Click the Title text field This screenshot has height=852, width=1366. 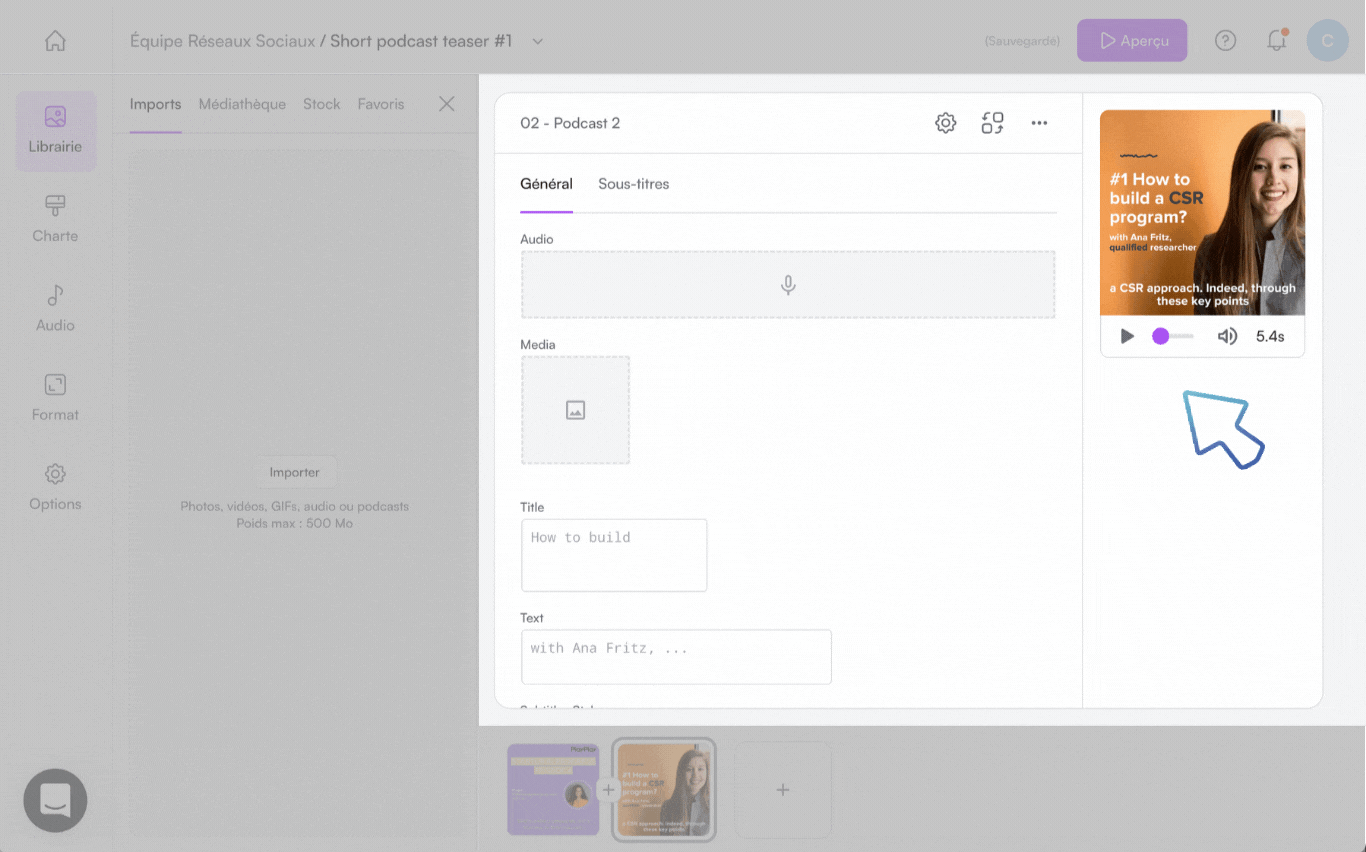[614, 555]
